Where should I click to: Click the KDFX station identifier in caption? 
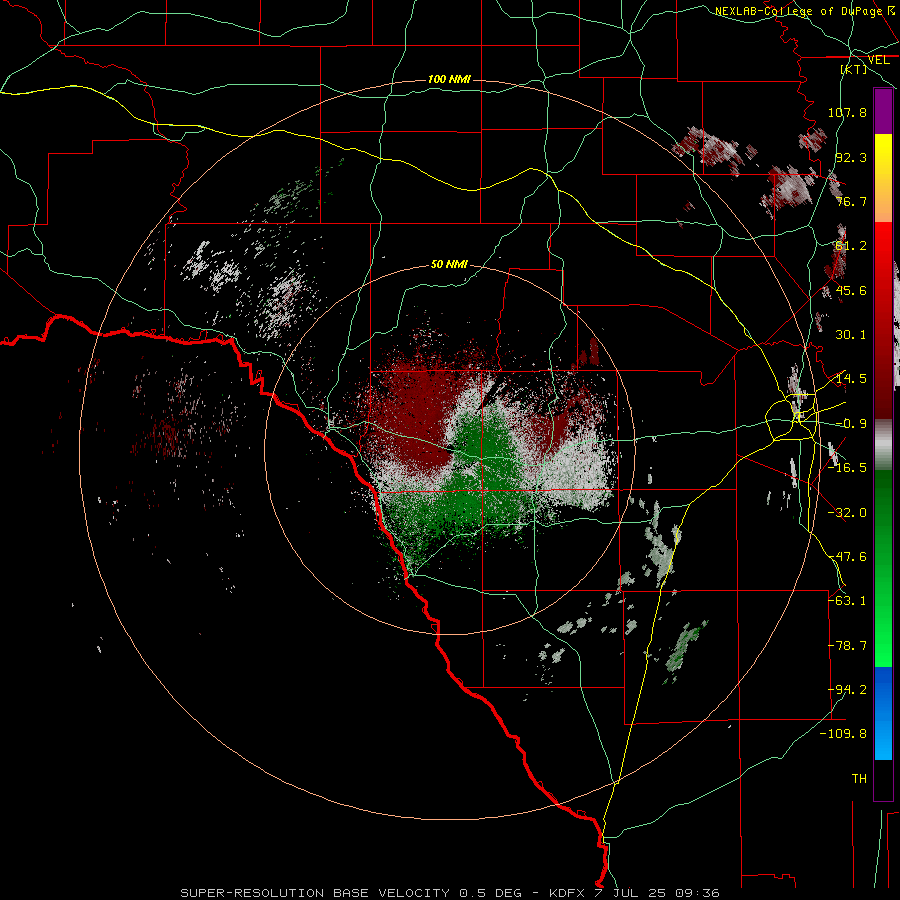coord(565,893)
